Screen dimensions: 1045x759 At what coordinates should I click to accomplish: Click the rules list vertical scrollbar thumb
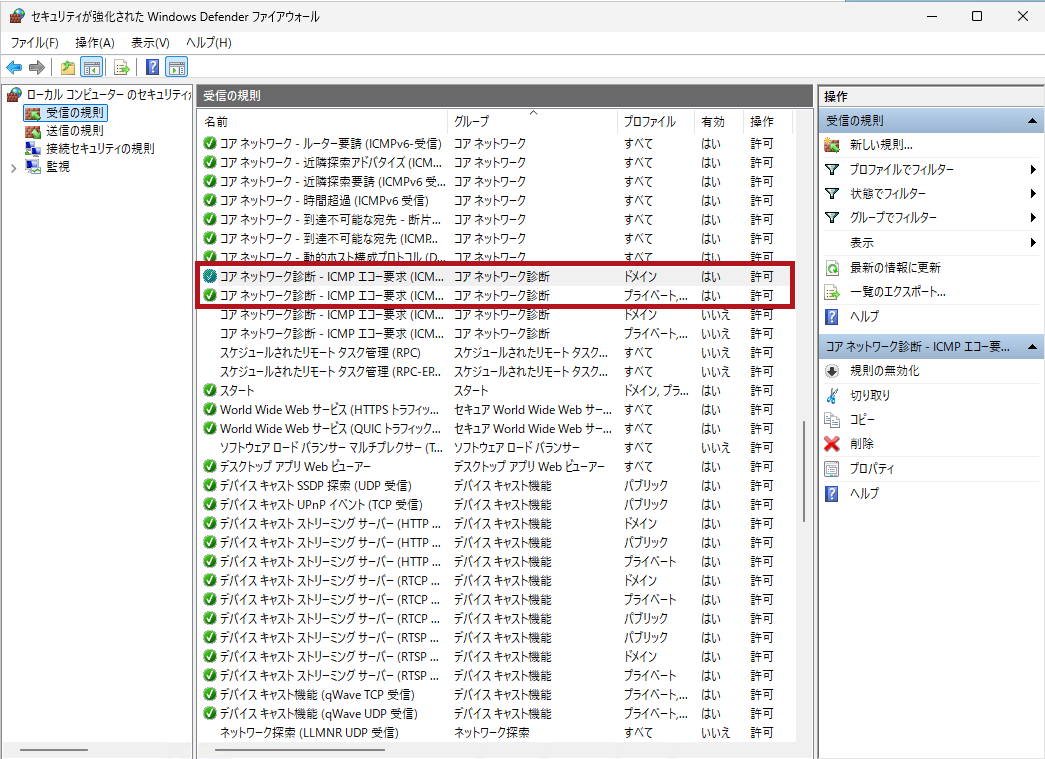point(804,471)
